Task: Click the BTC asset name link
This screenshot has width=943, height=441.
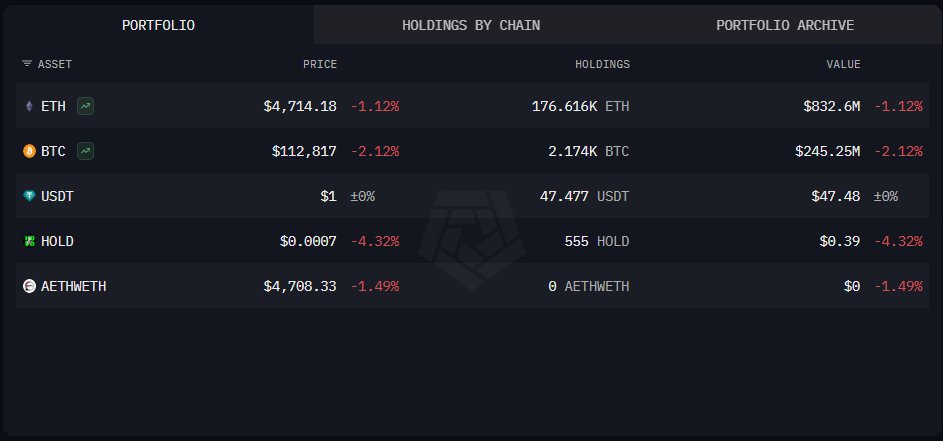Action: pyautogui.click(x=53, y=151)
